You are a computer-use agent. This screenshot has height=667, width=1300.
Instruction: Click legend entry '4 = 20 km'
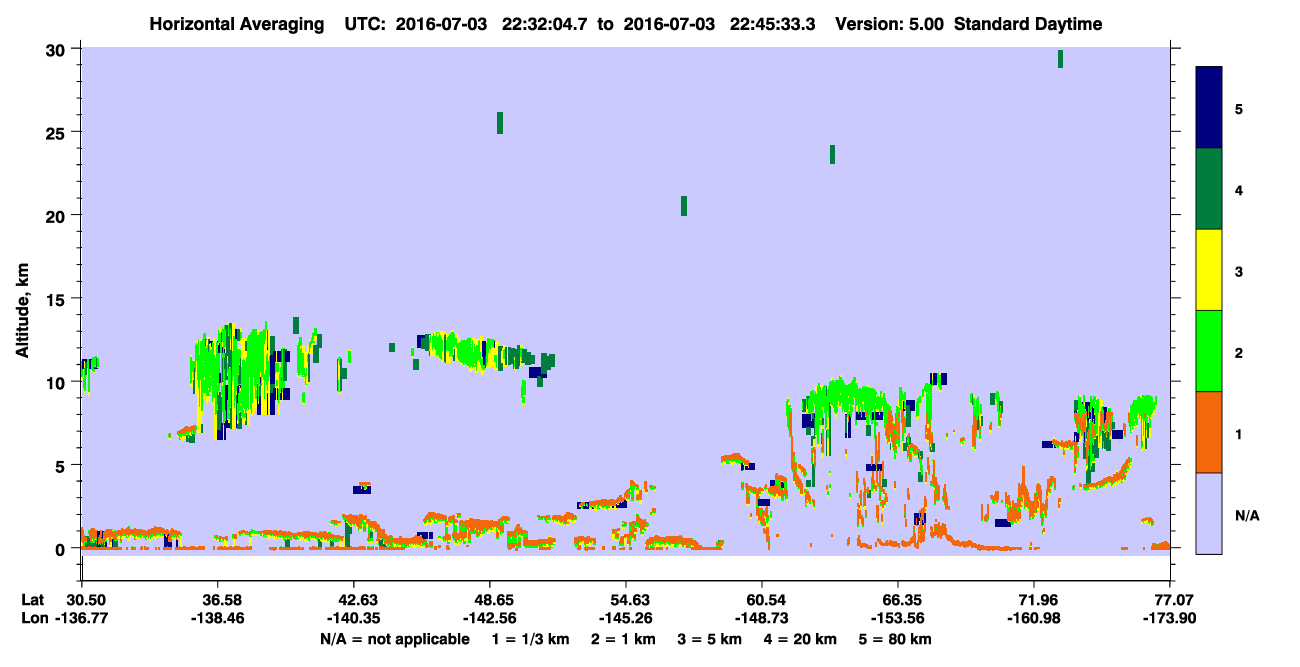pos(799,639)
